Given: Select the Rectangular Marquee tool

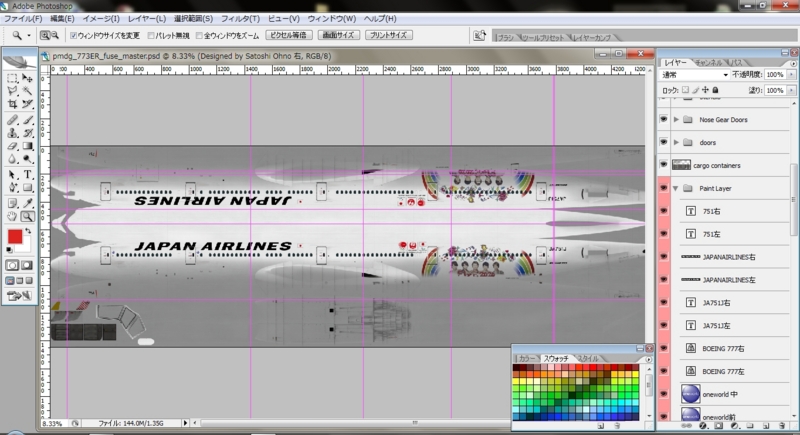Looking at the screenshot, I should pyautogui.click(x=12, y=79).
